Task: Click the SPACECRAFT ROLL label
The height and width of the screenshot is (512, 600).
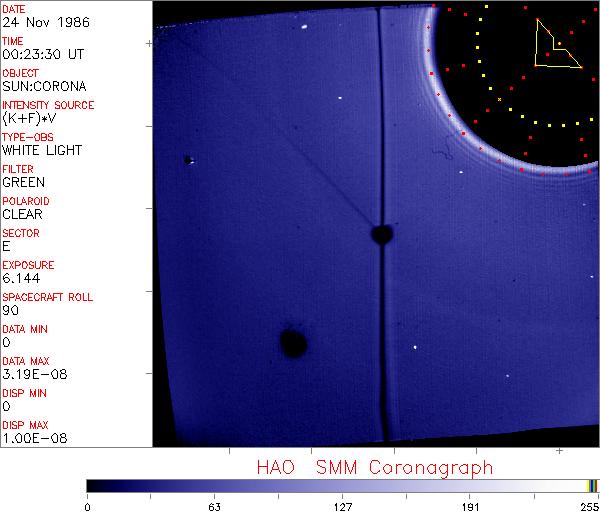Action: pos(47,297)
